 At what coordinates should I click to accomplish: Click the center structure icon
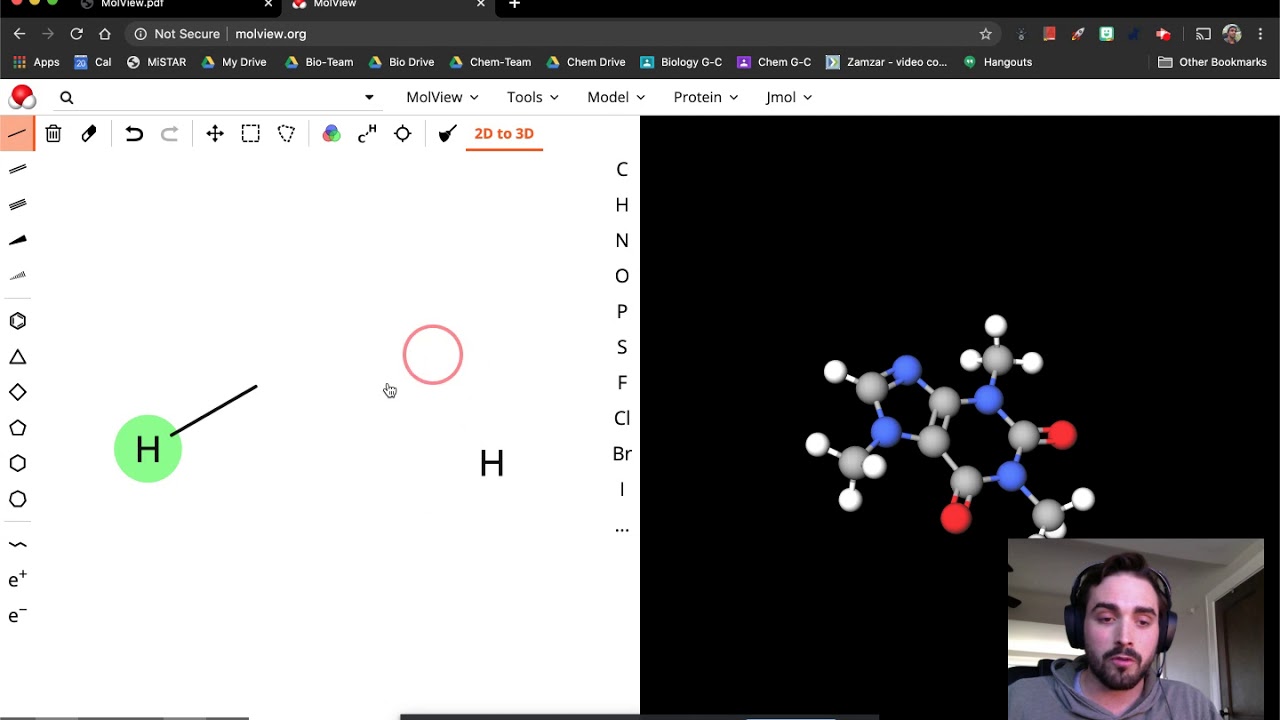[x=403, y=133]
